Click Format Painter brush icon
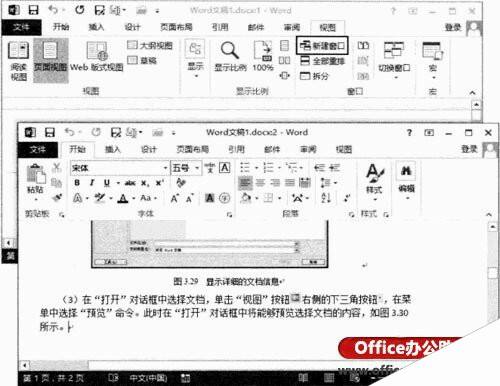500x386 pixels. (x=57, y=198)
